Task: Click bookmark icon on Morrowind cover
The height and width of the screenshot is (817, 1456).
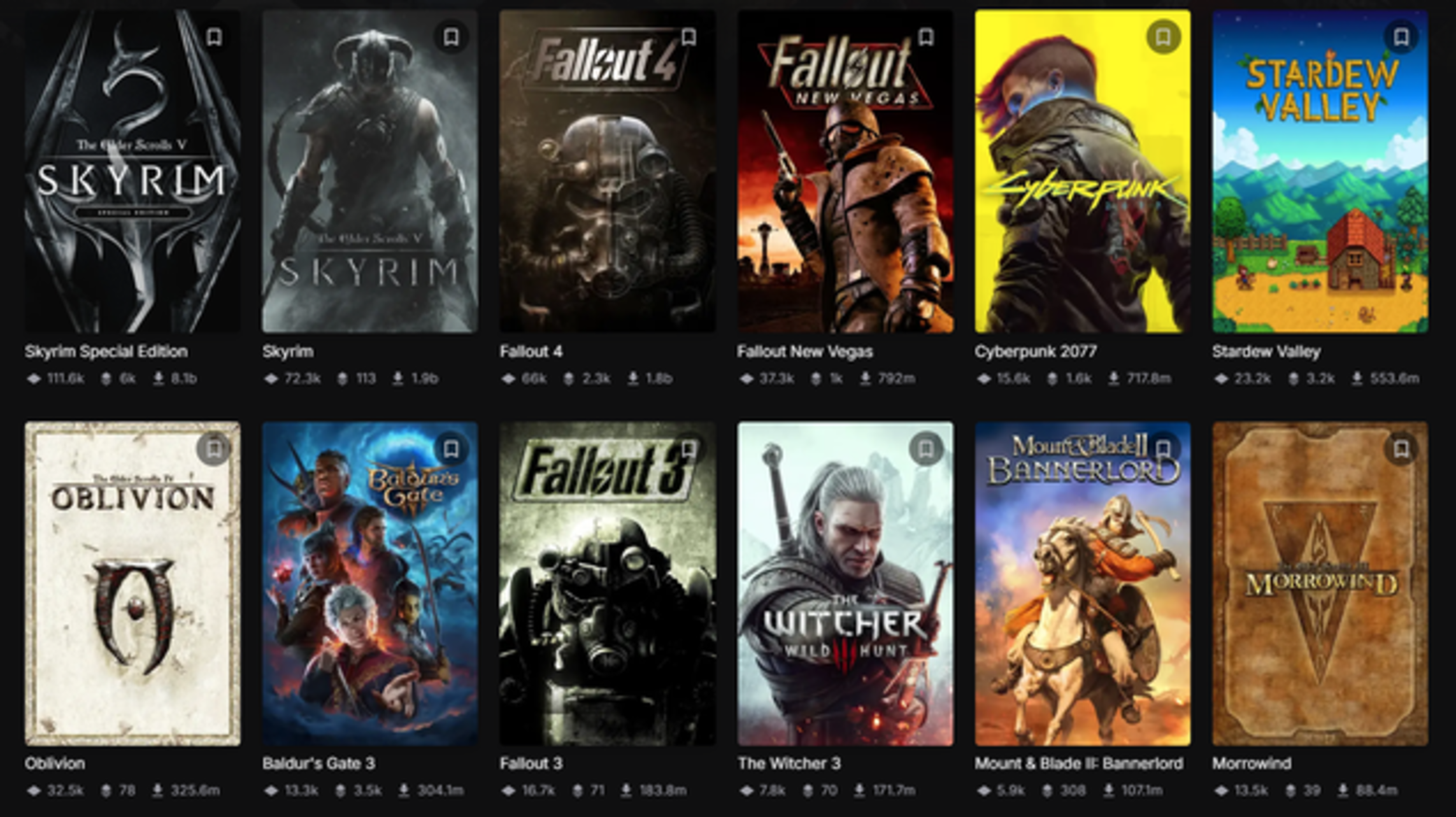Action: pos(1401,449)
